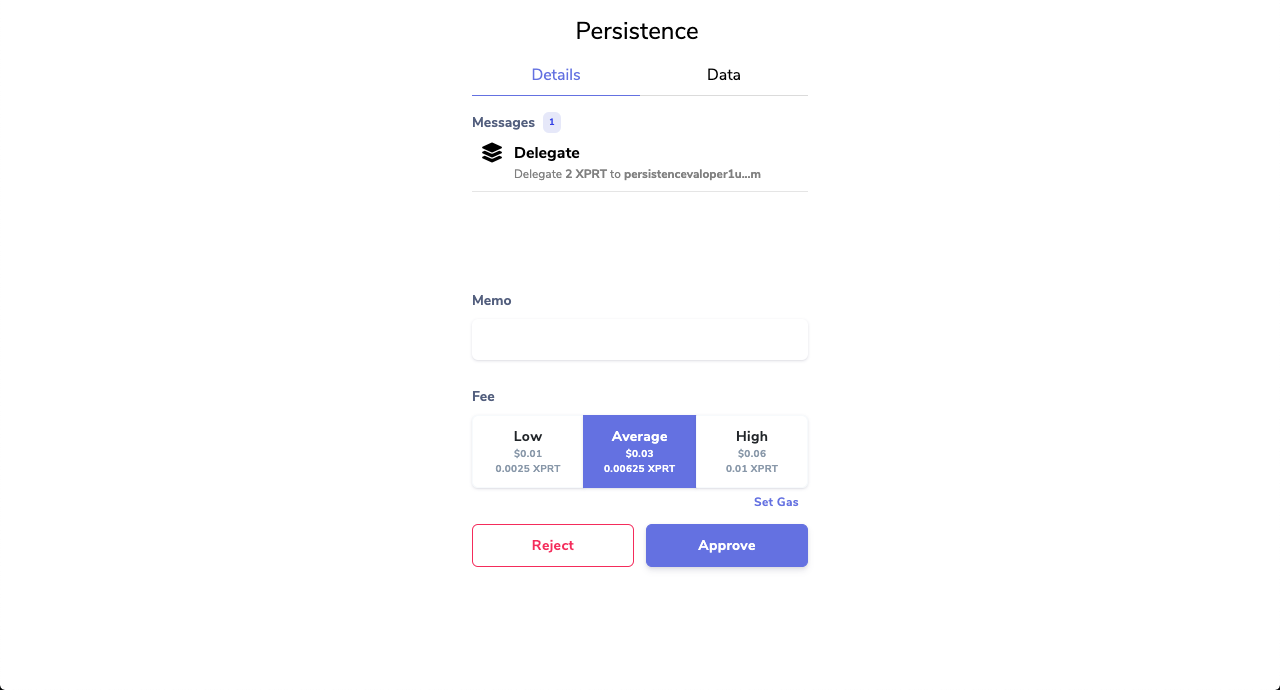
Task: Open Set Gas settings
Action: click(776, 502)
